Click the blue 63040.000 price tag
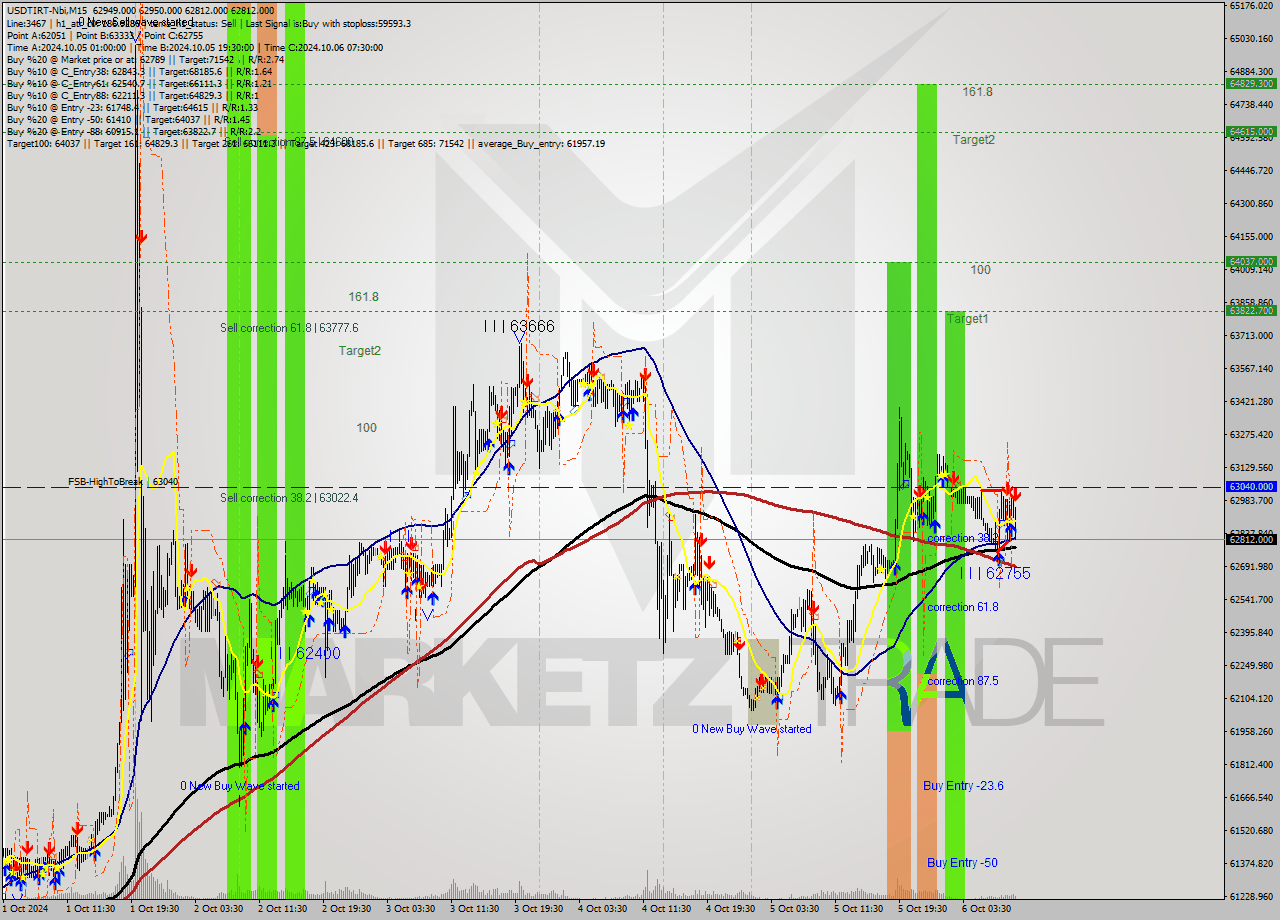The height and width of the screenshot is (920, 1280). [x=1251, y=487]
